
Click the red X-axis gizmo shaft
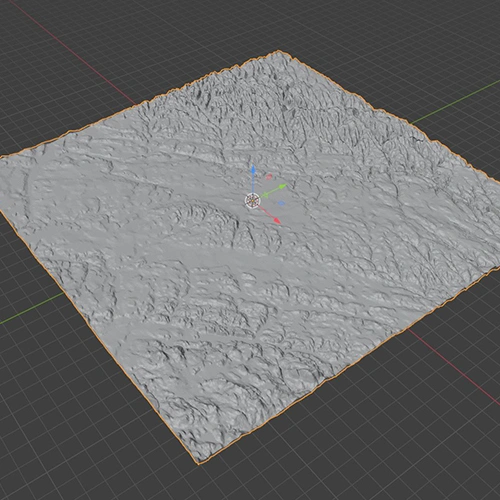coord(266,212)
